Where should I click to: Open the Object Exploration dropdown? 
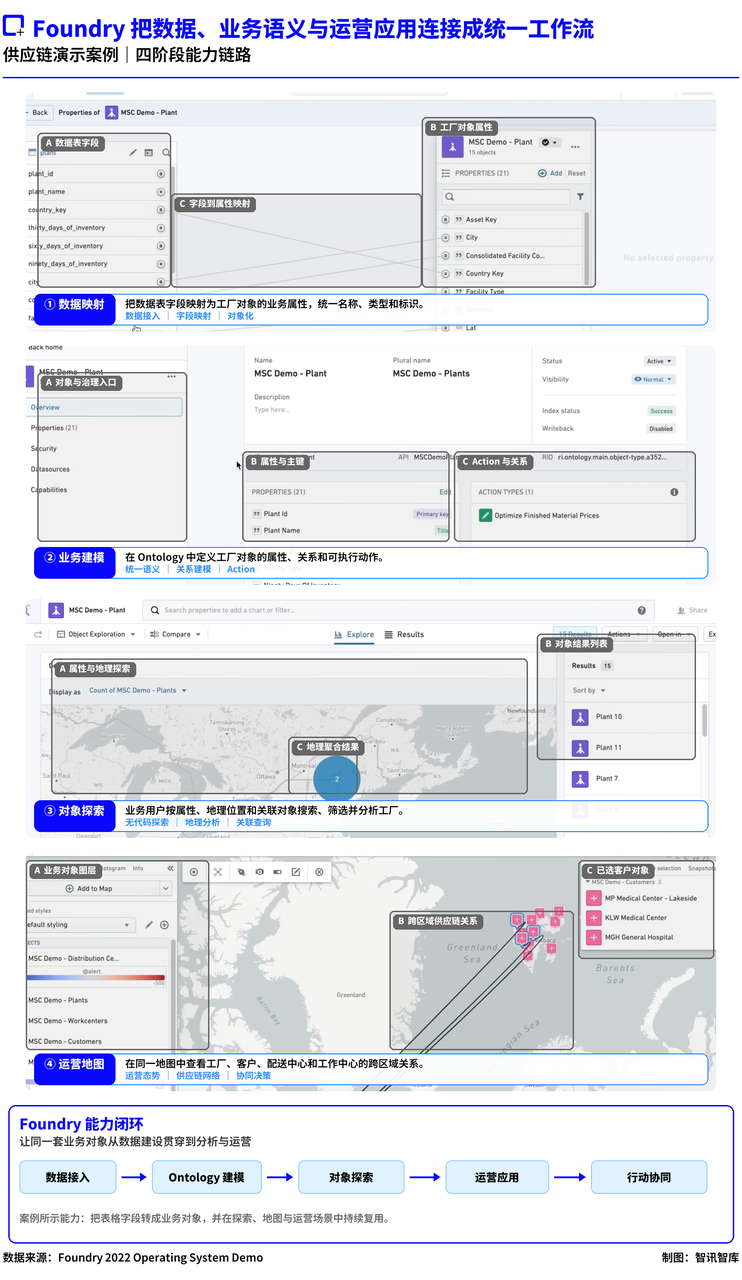point(98,634)
